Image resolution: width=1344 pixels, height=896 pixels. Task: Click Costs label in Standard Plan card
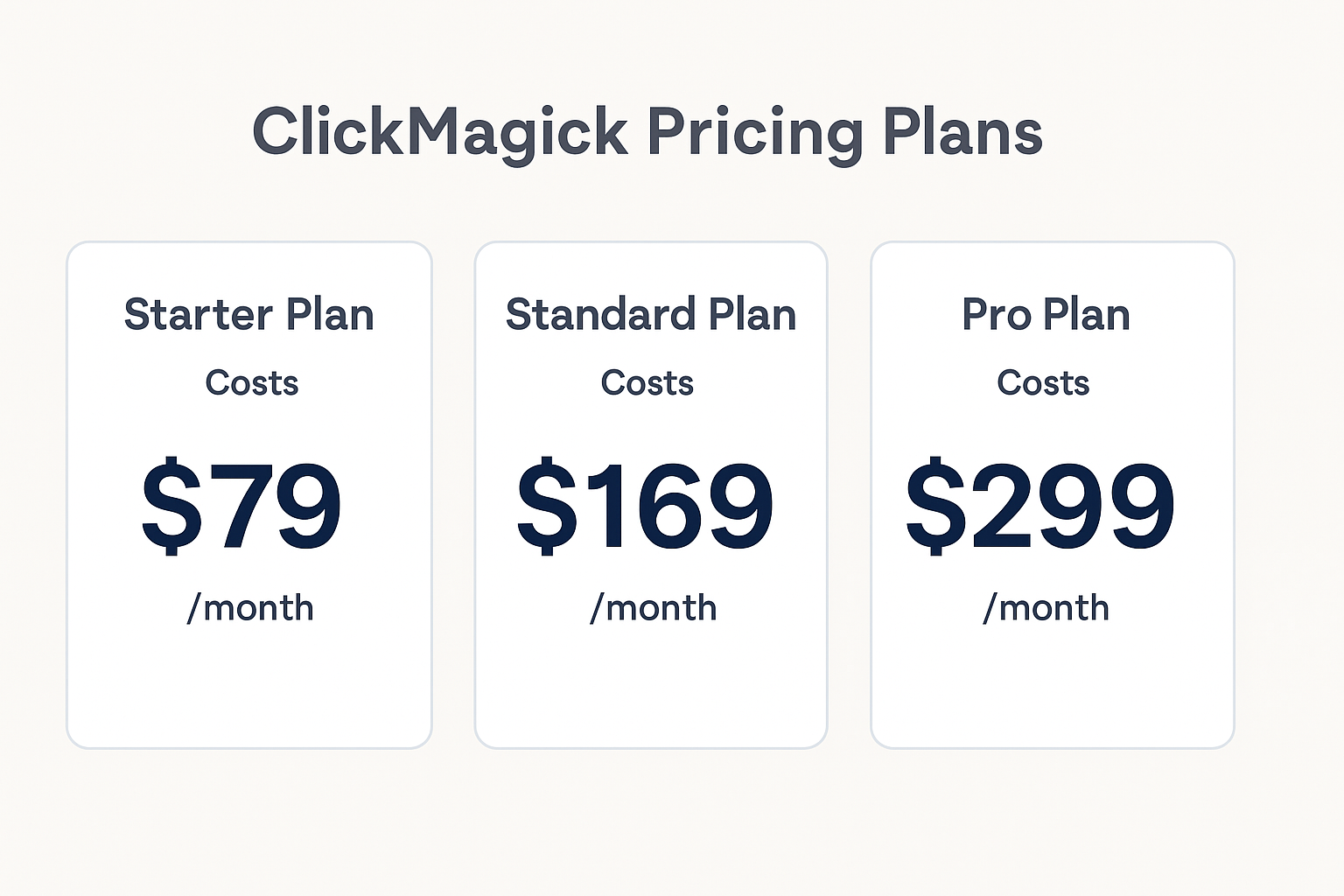647,383
